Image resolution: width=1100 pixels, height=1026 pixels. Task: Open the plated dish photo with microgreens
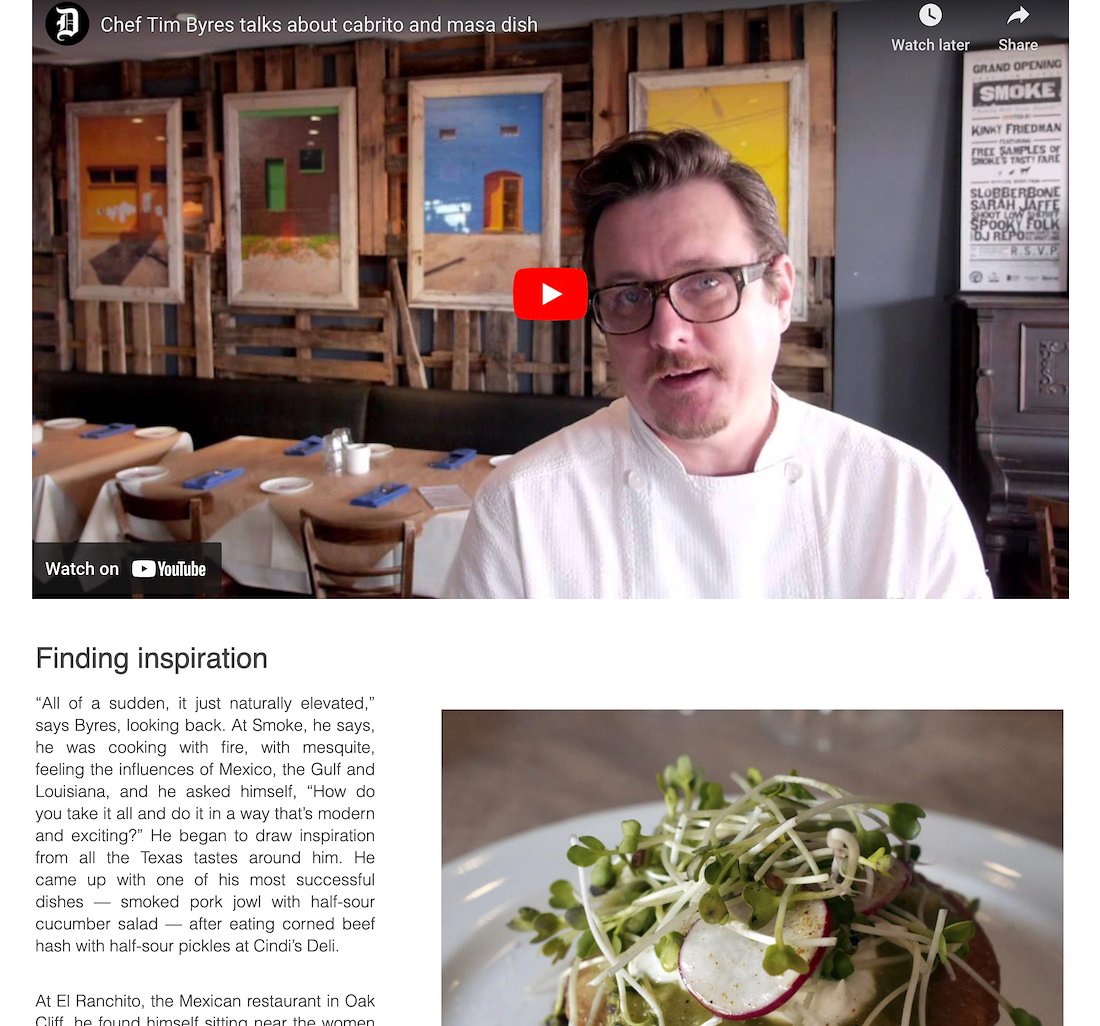[x=752, y=868]
